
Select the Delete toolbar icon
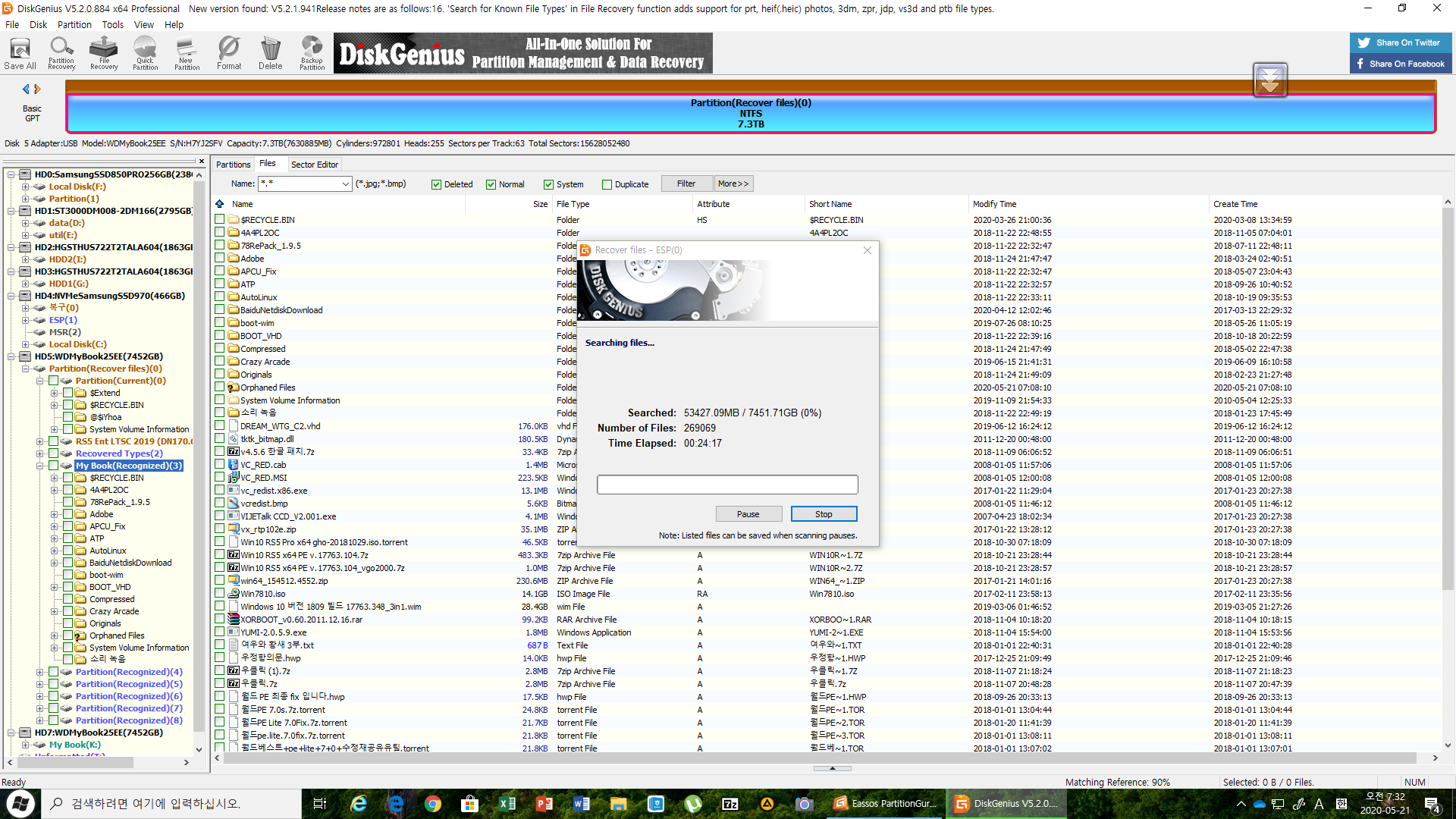tap(270, 53)
